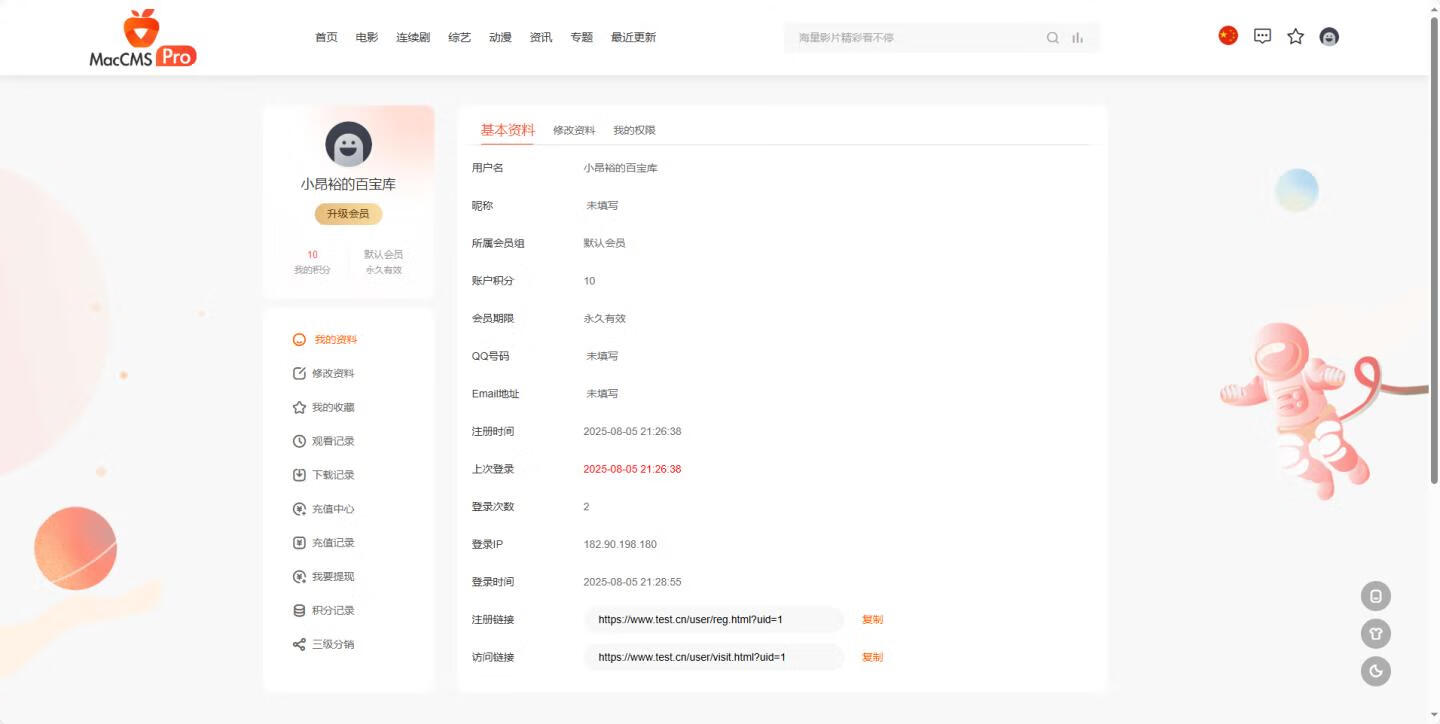Click the 登录次数 value 2
Image resolution: width=1440 pixels, height=724 pixels.
click(586, 507)
